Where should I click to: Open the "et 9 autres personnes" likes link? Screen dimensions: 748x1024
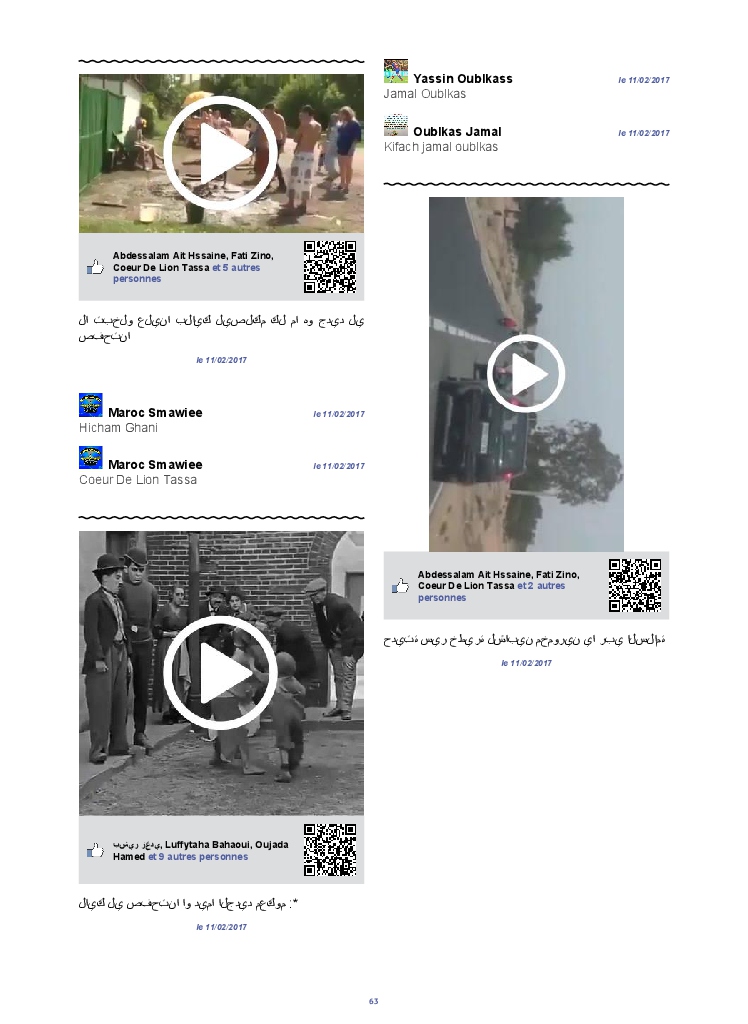point(198,857)
